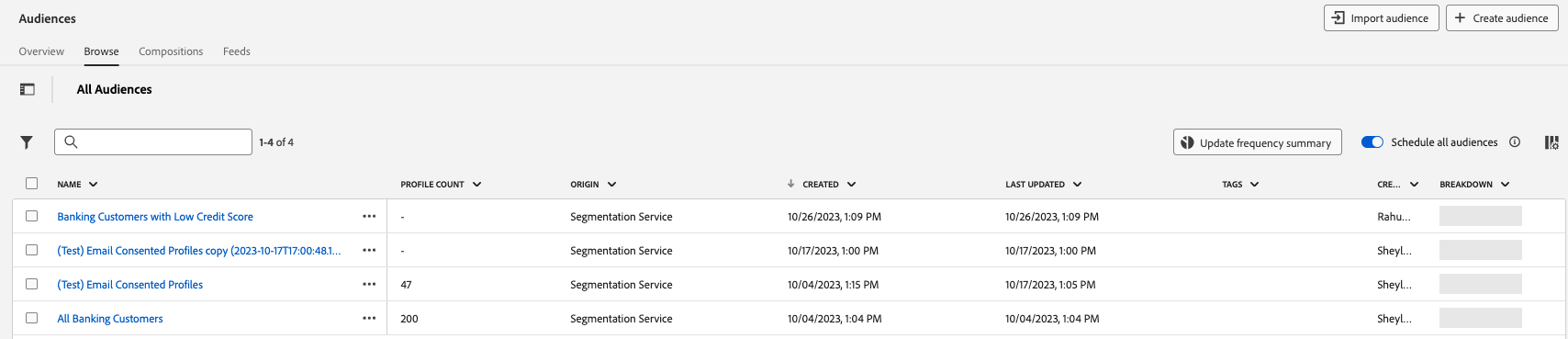Image resolution: width=1568 pixels, height=339 pixels.
Task: Switch to the Browse tab
Action: (101, 51)
